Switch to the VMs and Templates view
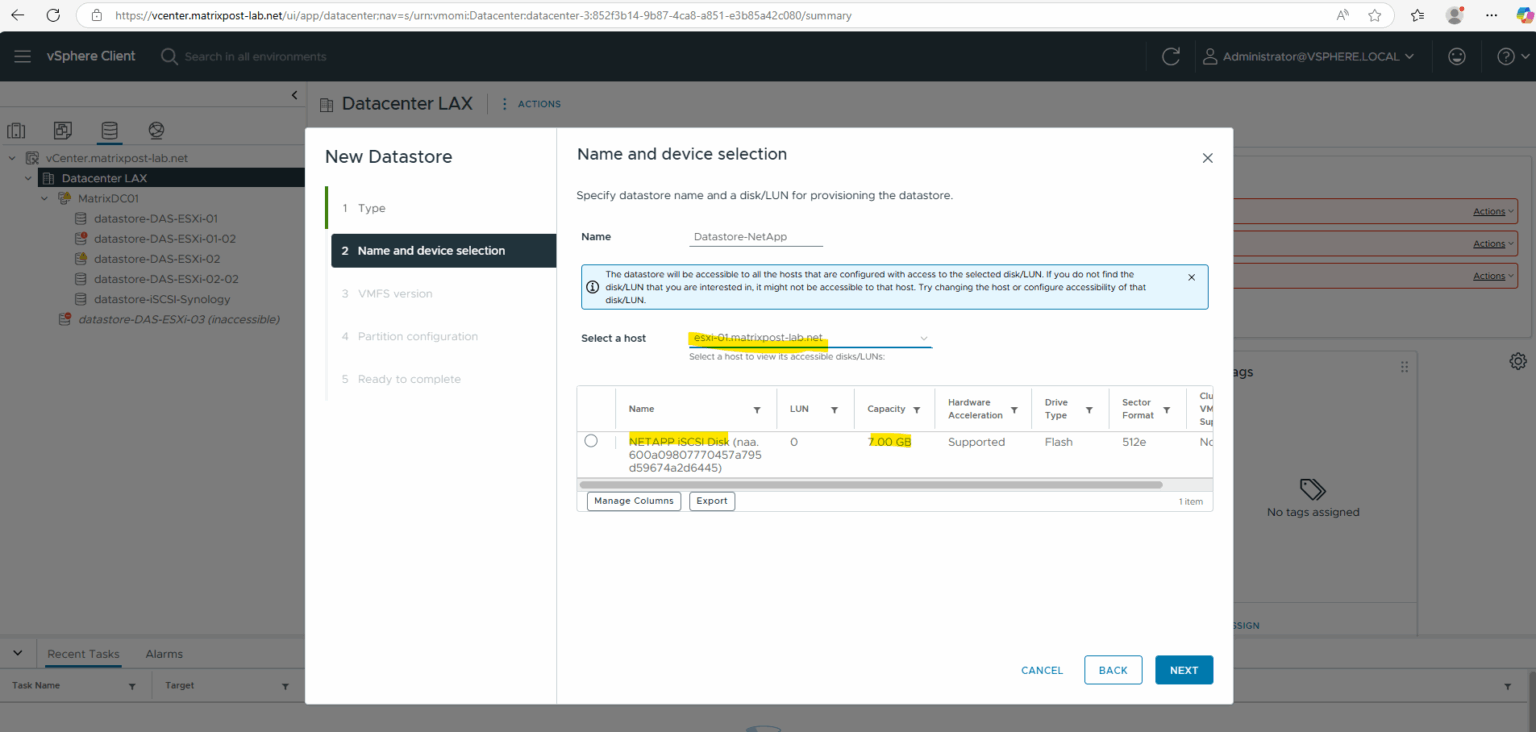This screenshot has height=732, width=1536. [62, 130]
